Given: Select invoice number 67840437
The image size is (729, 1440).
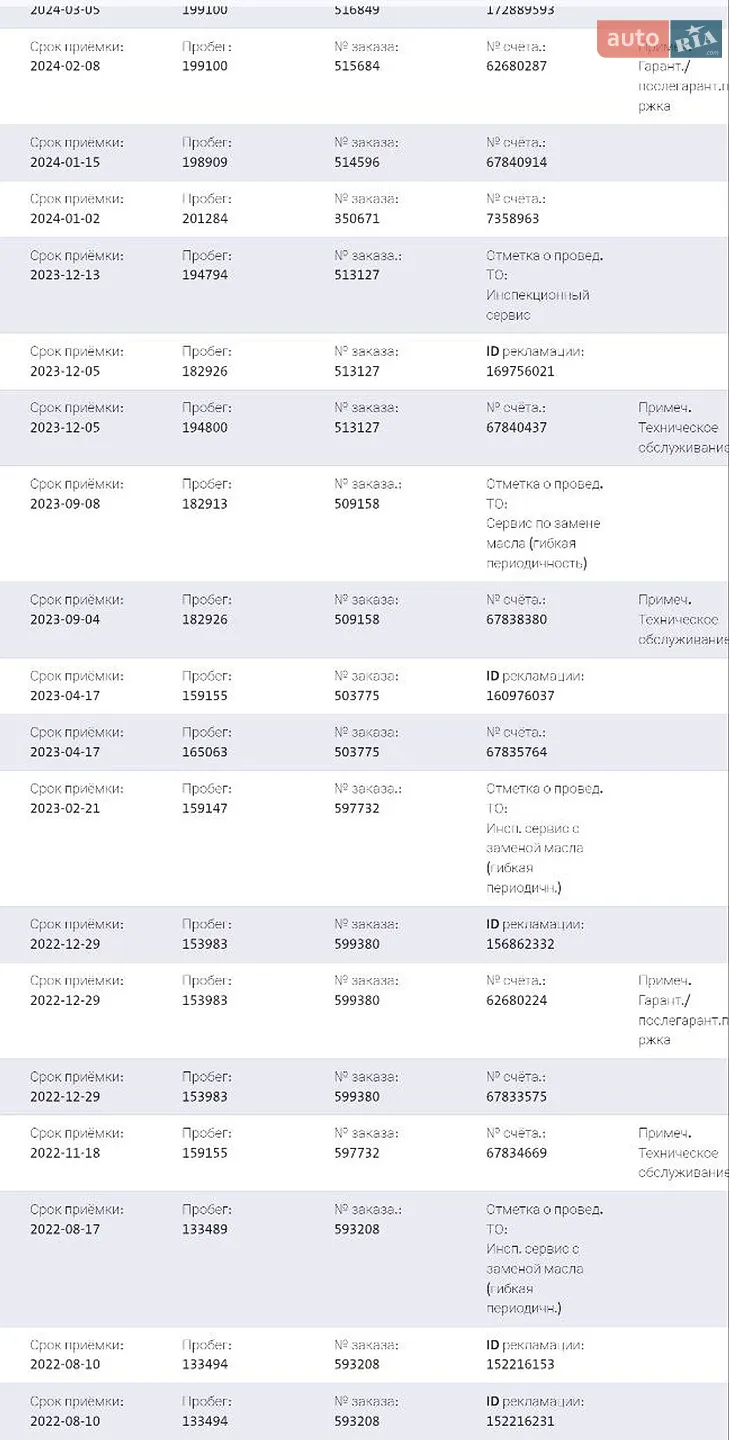Looking at the screenshot, I should (x=516, y=427).
